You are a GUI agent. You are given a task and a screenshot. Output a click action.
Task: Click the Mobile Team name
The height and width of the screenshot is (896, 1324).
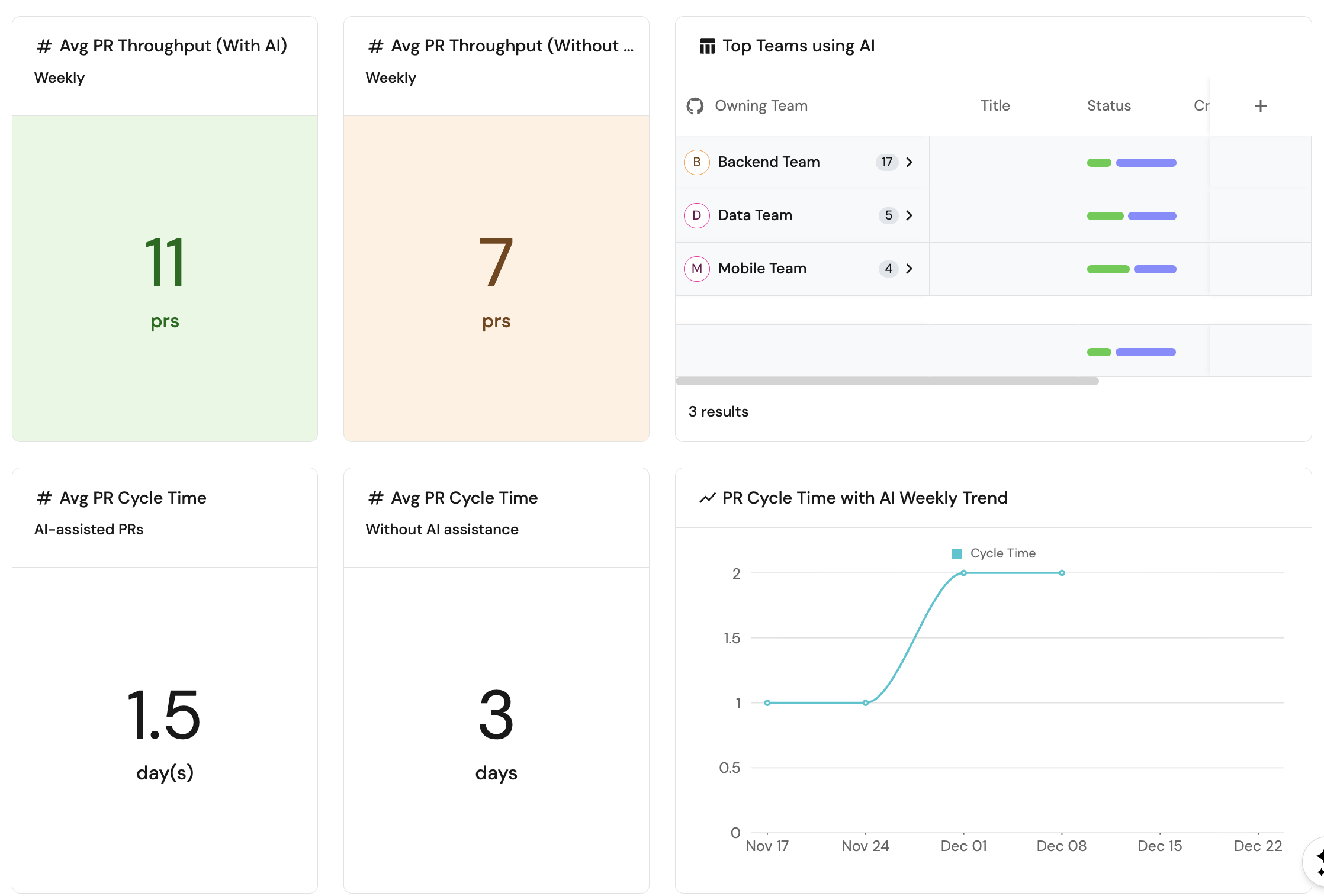(762, 269)
